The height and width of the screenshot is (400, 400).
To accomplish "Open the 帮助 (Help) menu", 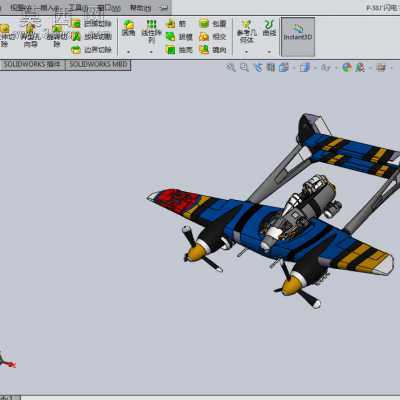I will (140, 8).
